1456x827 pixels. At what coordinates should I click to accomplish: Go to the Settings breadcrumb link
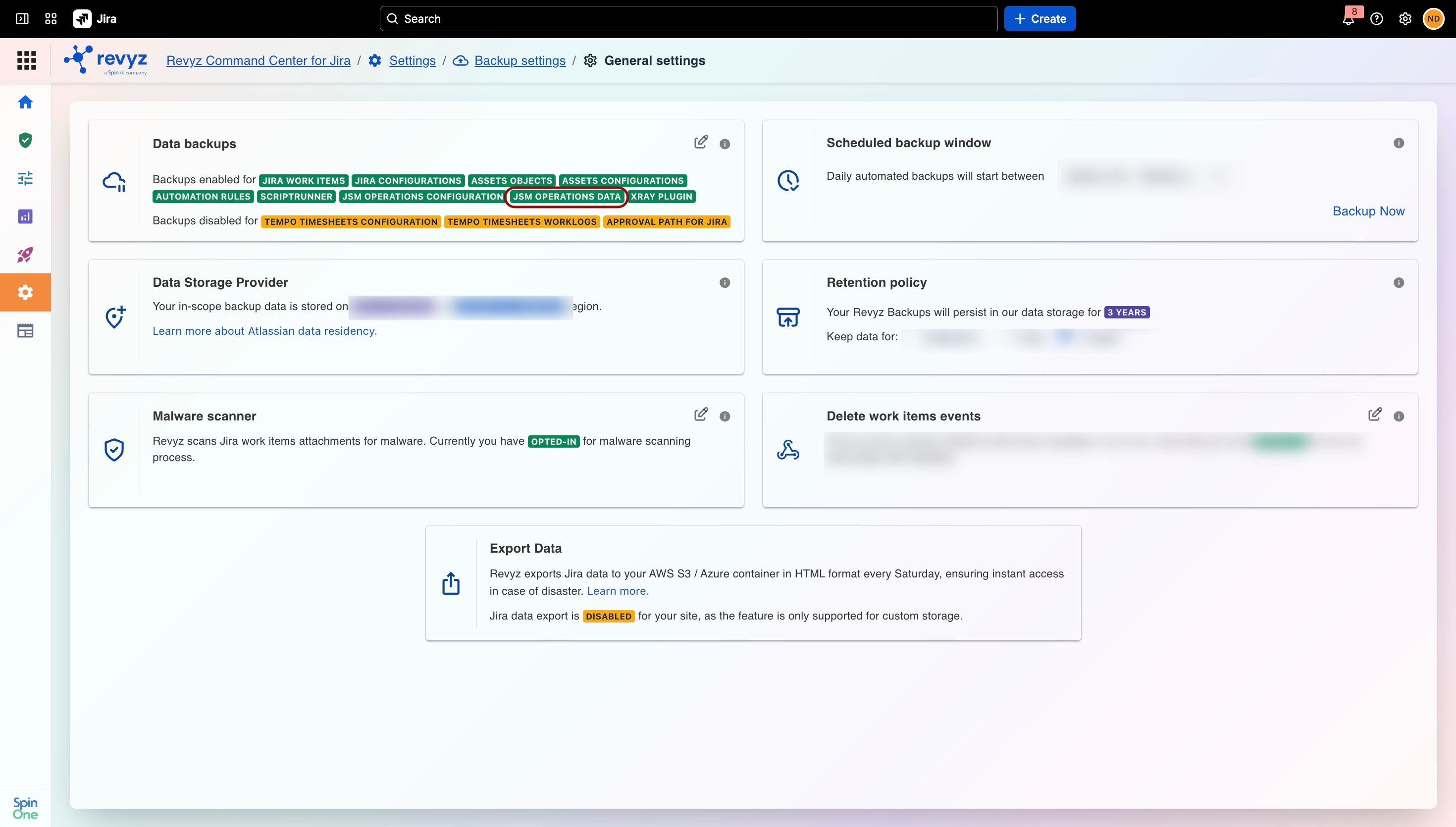412,60
